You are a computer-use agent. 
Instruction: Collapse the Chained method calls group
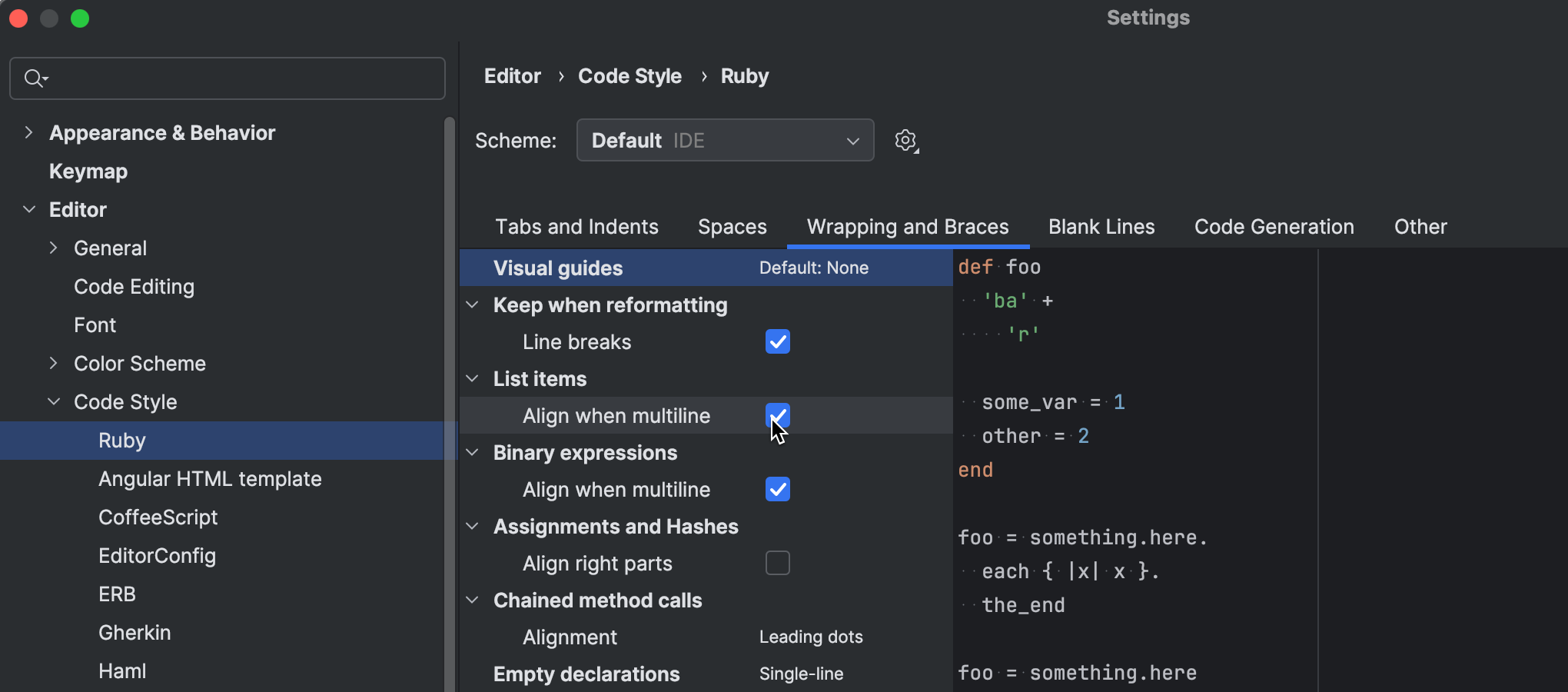[x=473, y=601]
